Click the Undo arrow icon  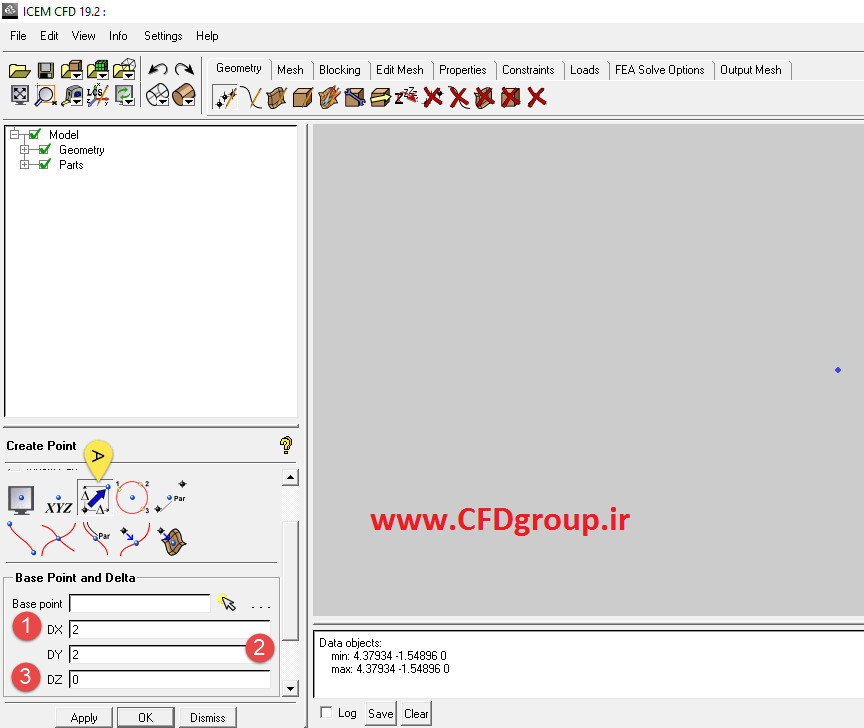point(158,69)
